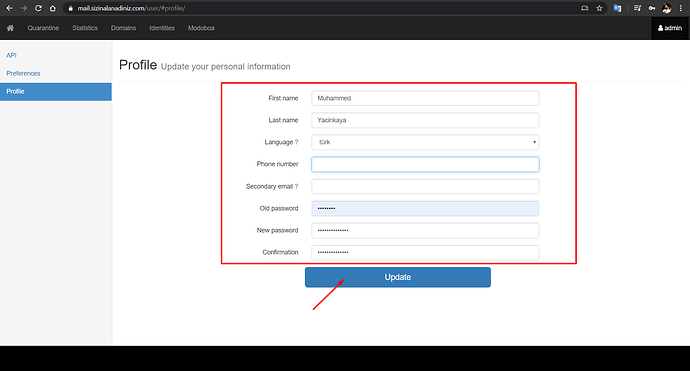This screenshot has height=371, width=690.
Task: View site security info via lock icon
Action: [x=70, y=8]
